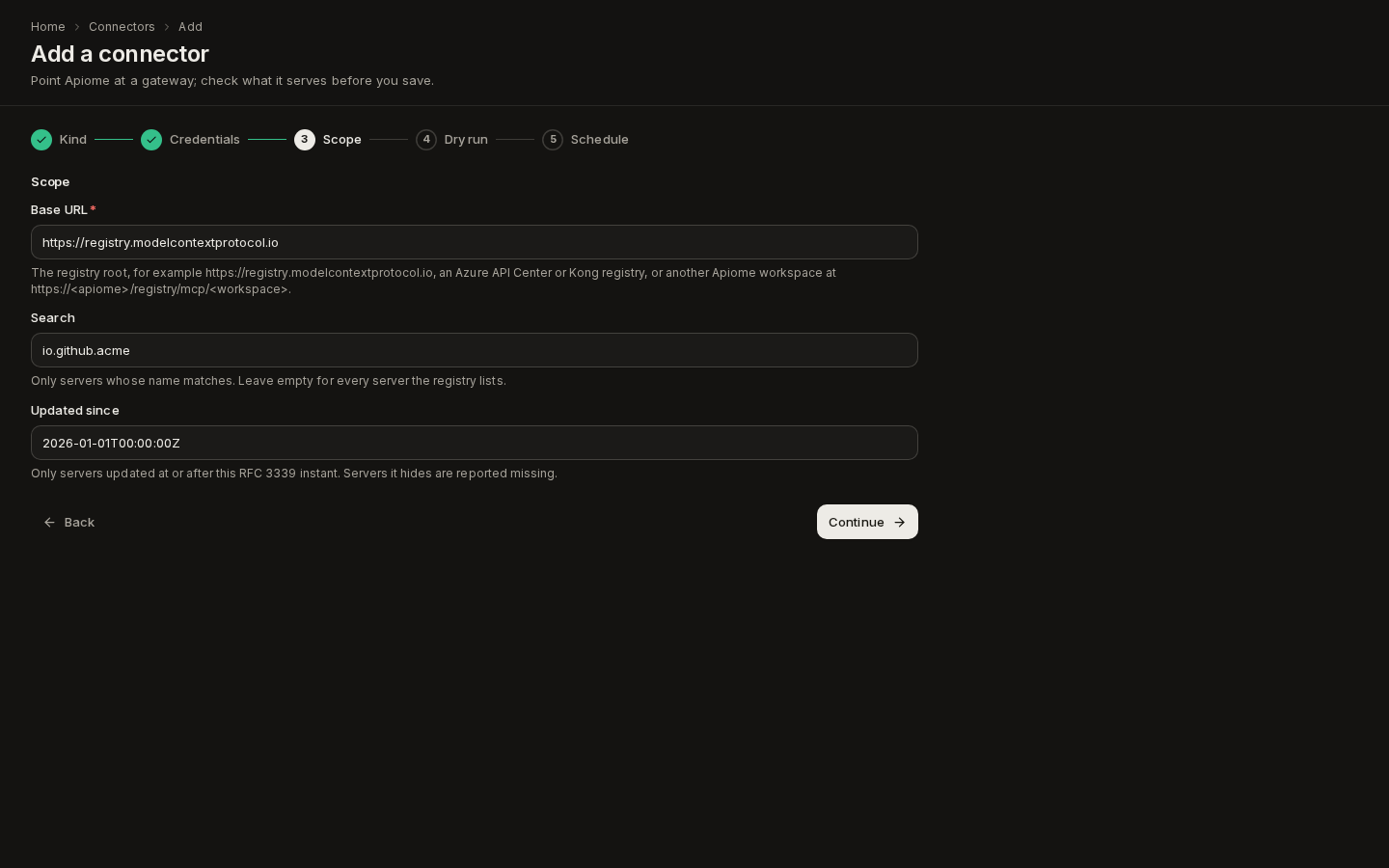Click the hint 'Only servers whose name matches'
The image size is (1389, 868).
point(268,381)
